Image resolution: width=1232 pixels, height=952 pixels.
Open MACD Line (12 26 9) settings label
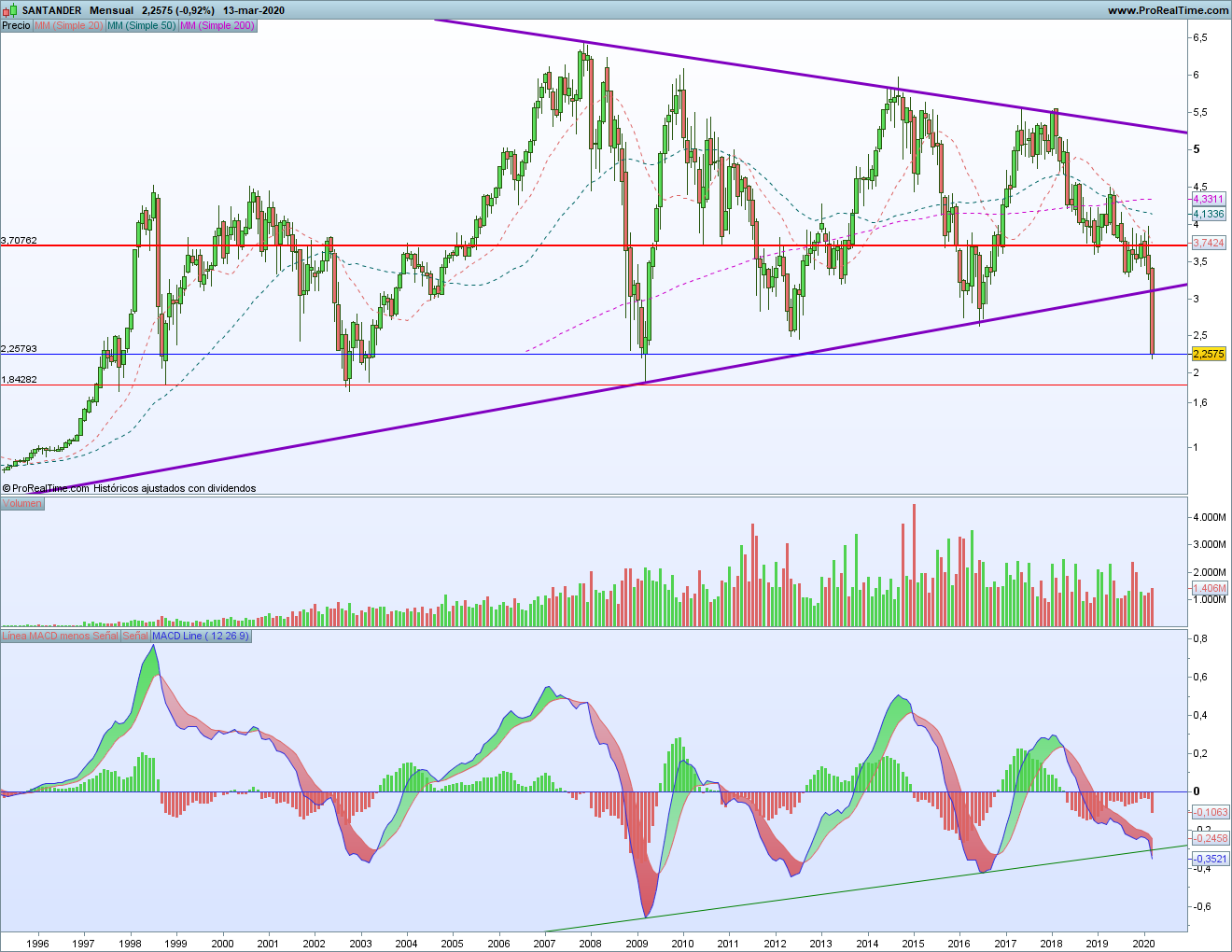tap(201, 636)
